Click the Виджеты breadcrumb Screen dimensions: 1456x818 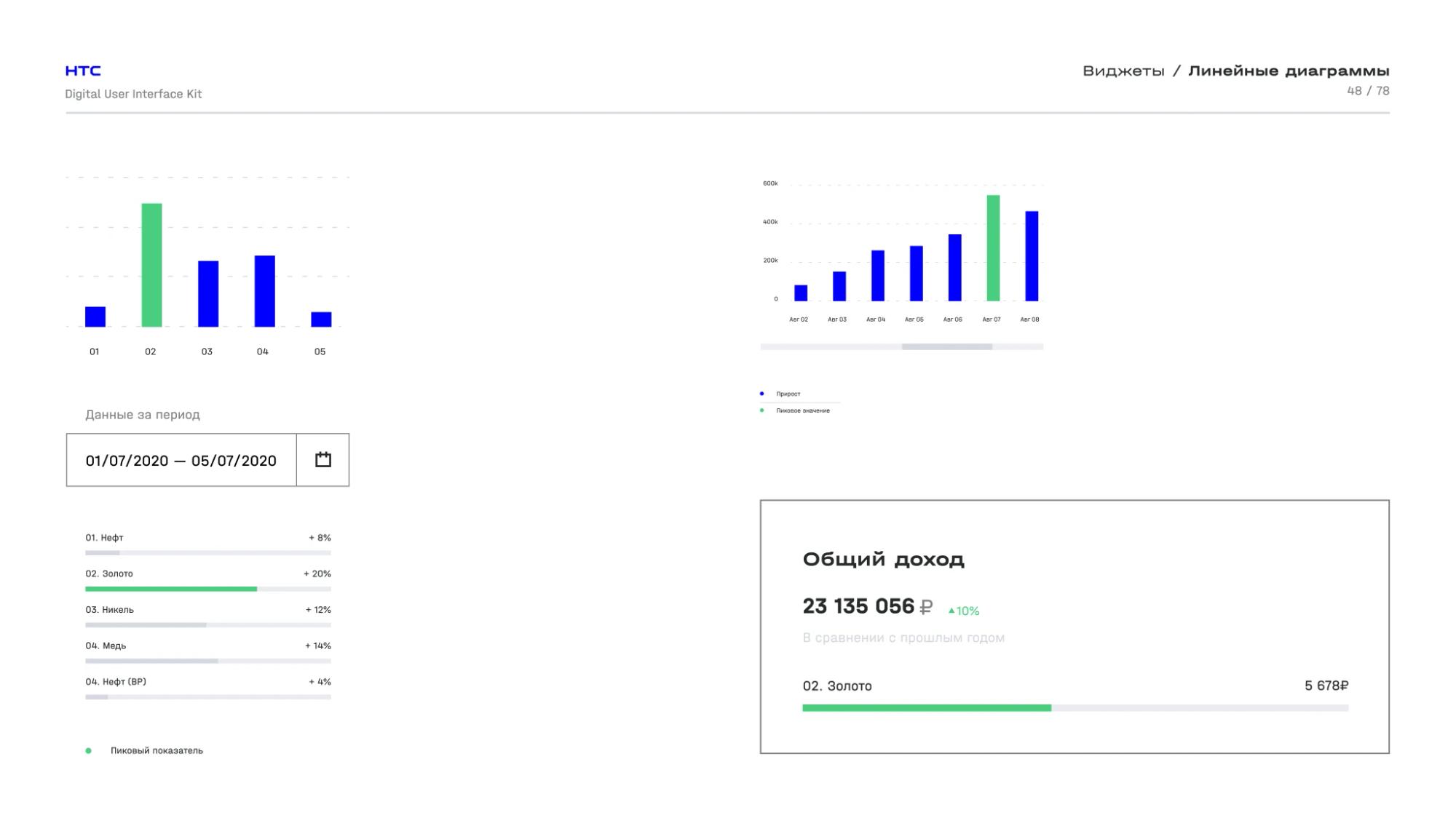click(x=1123, y=71)
